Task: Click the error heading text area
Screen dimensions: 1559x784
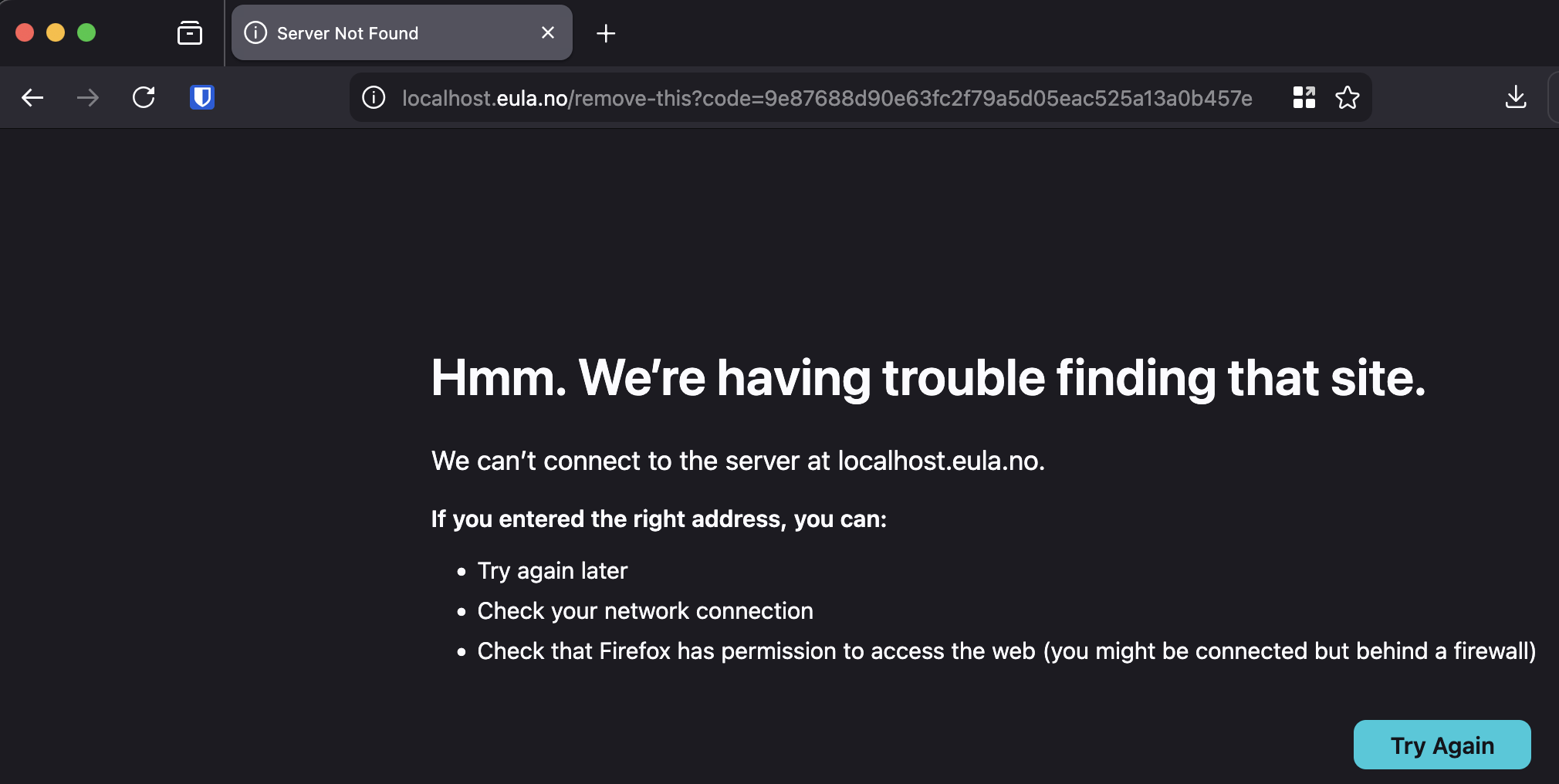Action: [x=926, y=378]
